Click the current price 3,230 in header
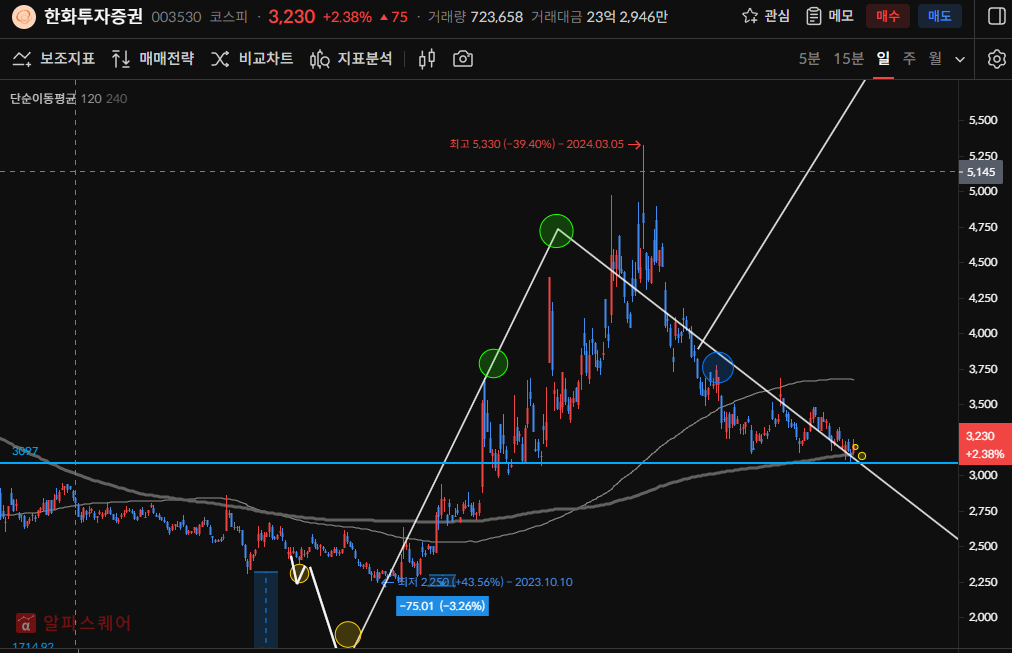Viewport: 1012px width, 653px height. coord(291,17)
